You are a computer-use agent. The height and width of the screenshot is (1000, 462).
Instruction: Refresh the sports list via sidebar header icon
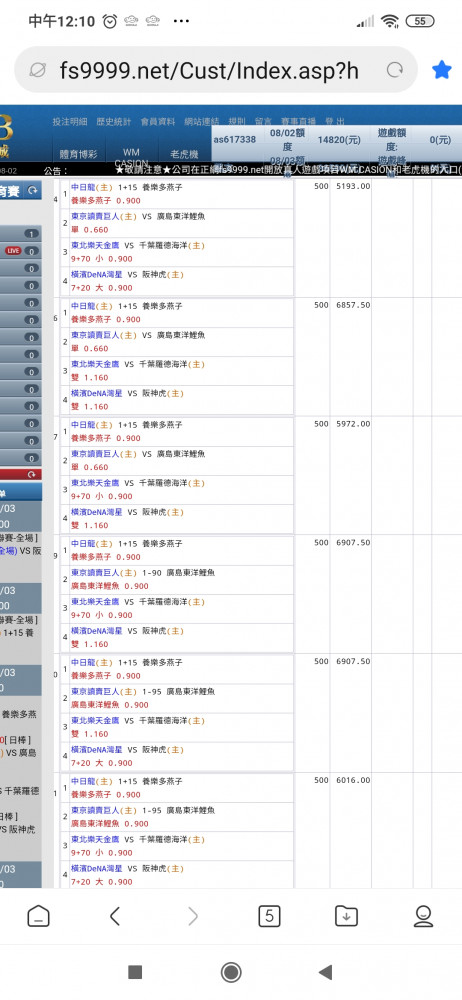pos(32,191)
